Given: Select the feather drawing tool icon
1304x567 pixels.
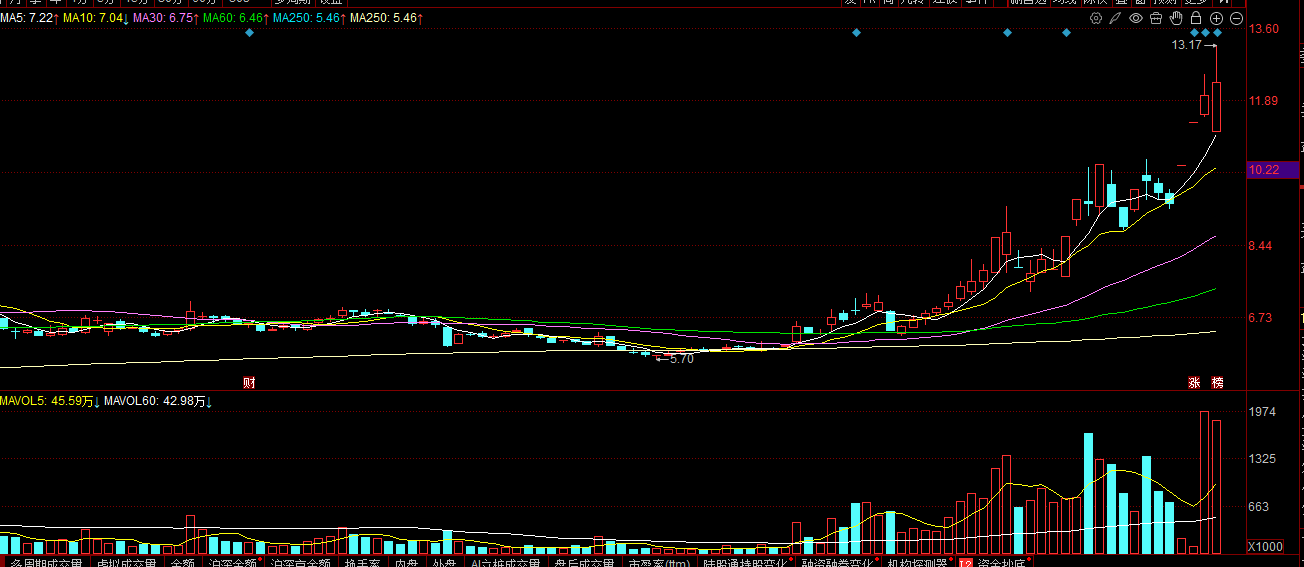Looking at the screenshot, I should [x=1116, y=18].
